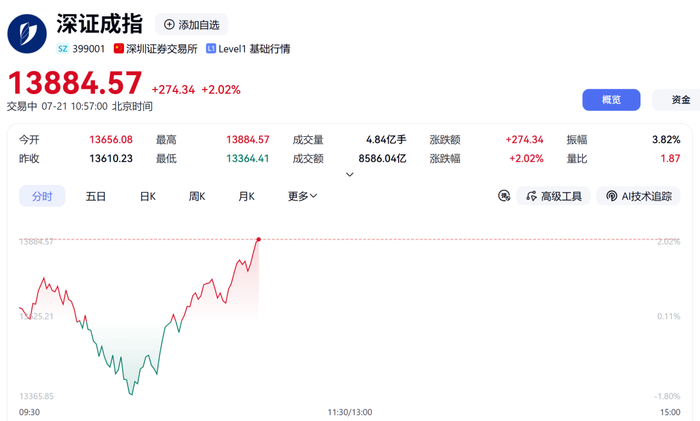Click the Shenzhen Component Index logo

[x=27, y=33]
